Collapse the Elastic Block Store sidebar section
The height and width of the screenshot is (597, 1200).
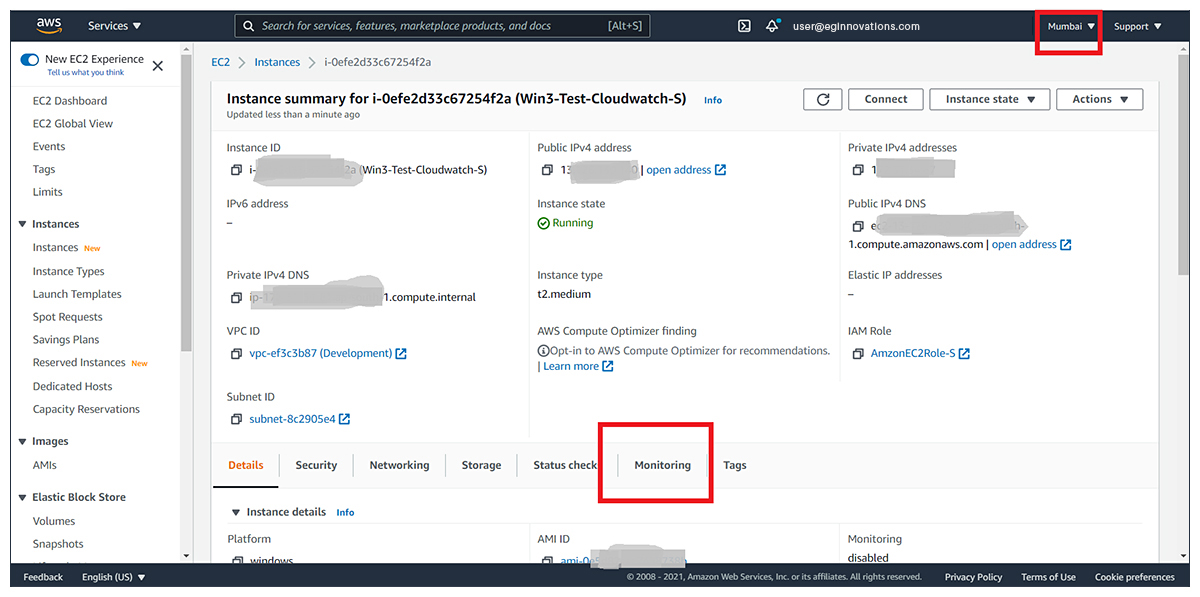[x=23, y=497]
